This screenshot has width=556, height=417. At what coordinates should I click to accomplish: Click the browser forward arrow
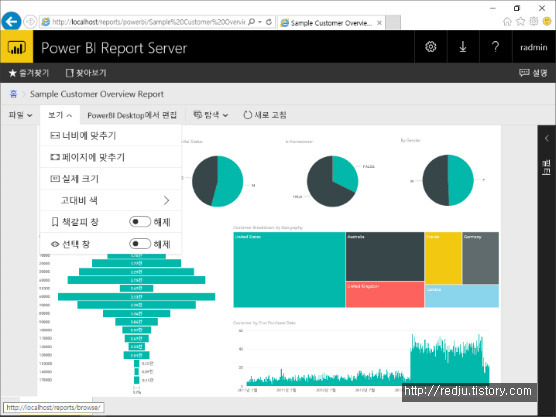pyautogui.click(x=30, y=22)
